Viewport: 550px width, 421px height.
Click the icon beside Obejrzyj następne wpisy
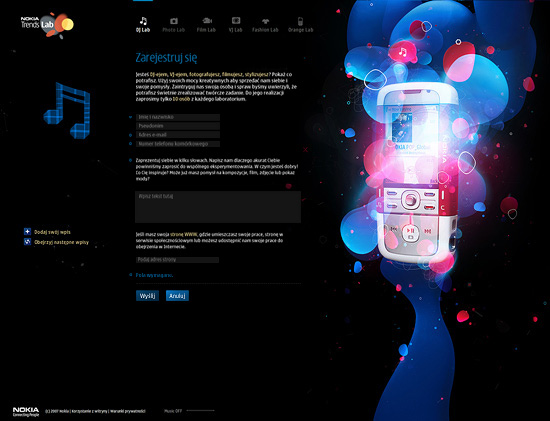pos(27,242)
